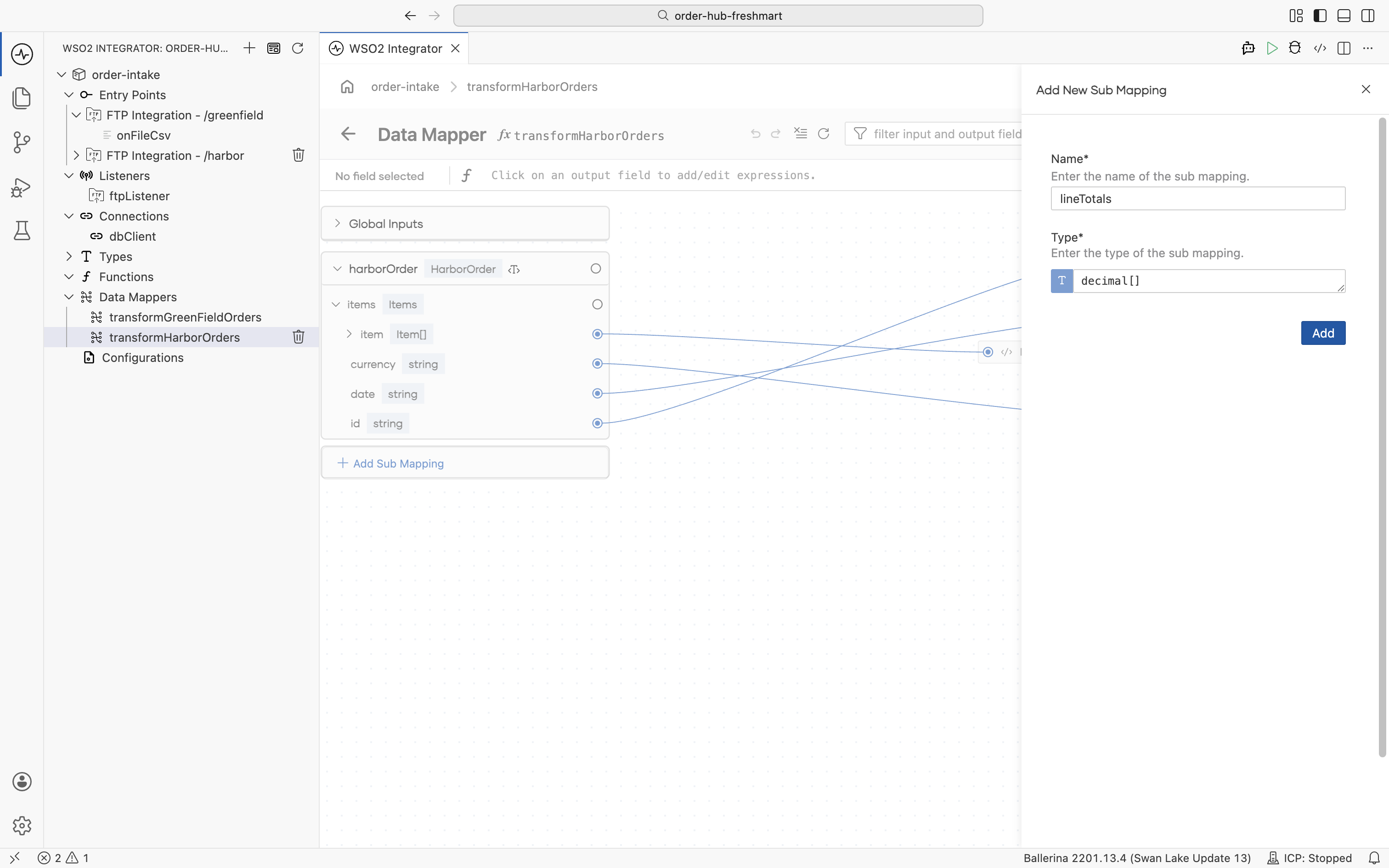The width and height of the screenshot is (1389, 868).
Task: Click the clear all mappings icon
Action: coord(801,133)
